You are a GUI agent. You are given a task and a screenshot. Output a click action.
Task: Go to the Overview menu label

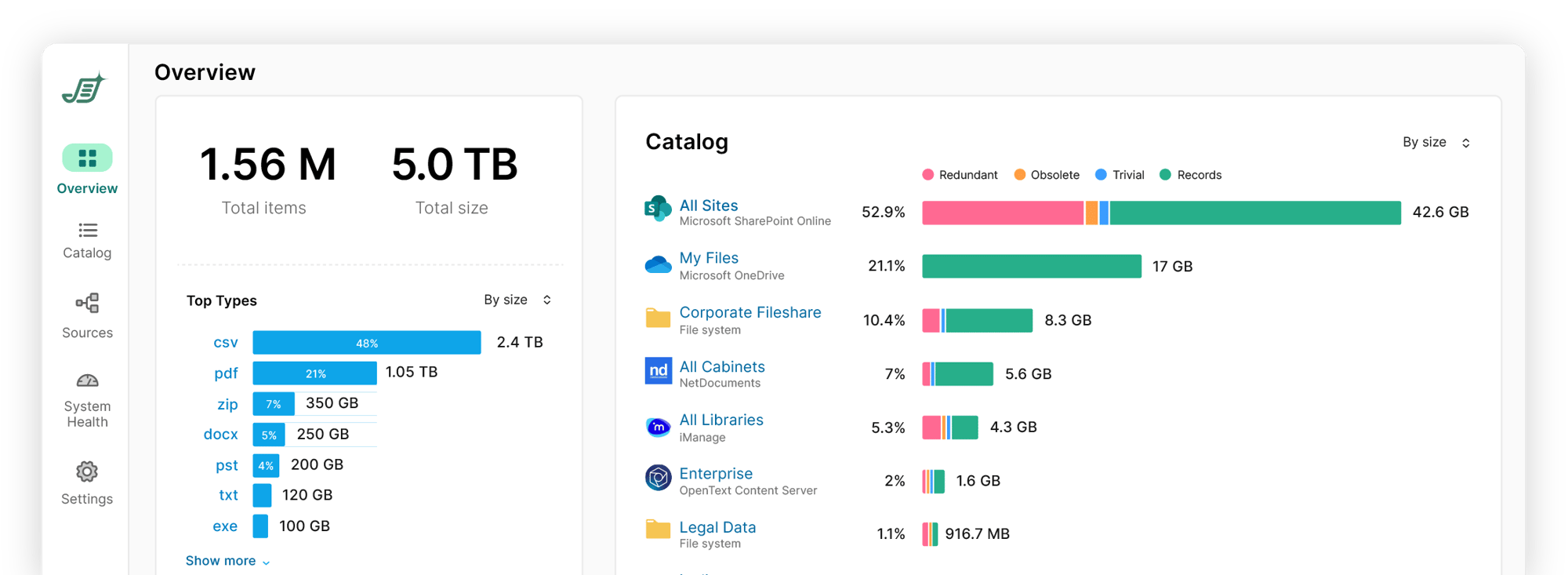click(87, 188)
